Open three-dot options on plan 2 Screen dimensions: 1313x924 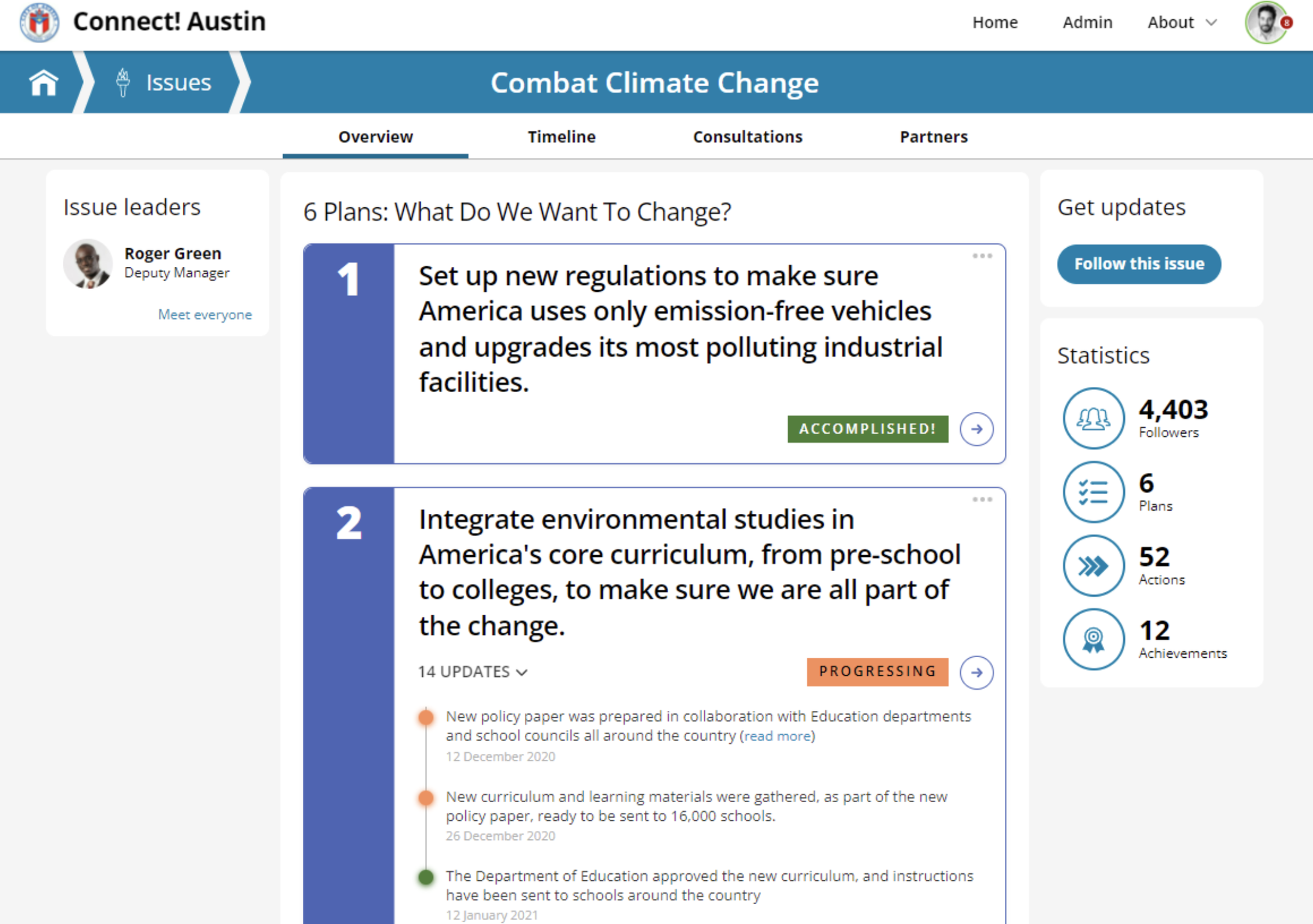pos(982,499)
